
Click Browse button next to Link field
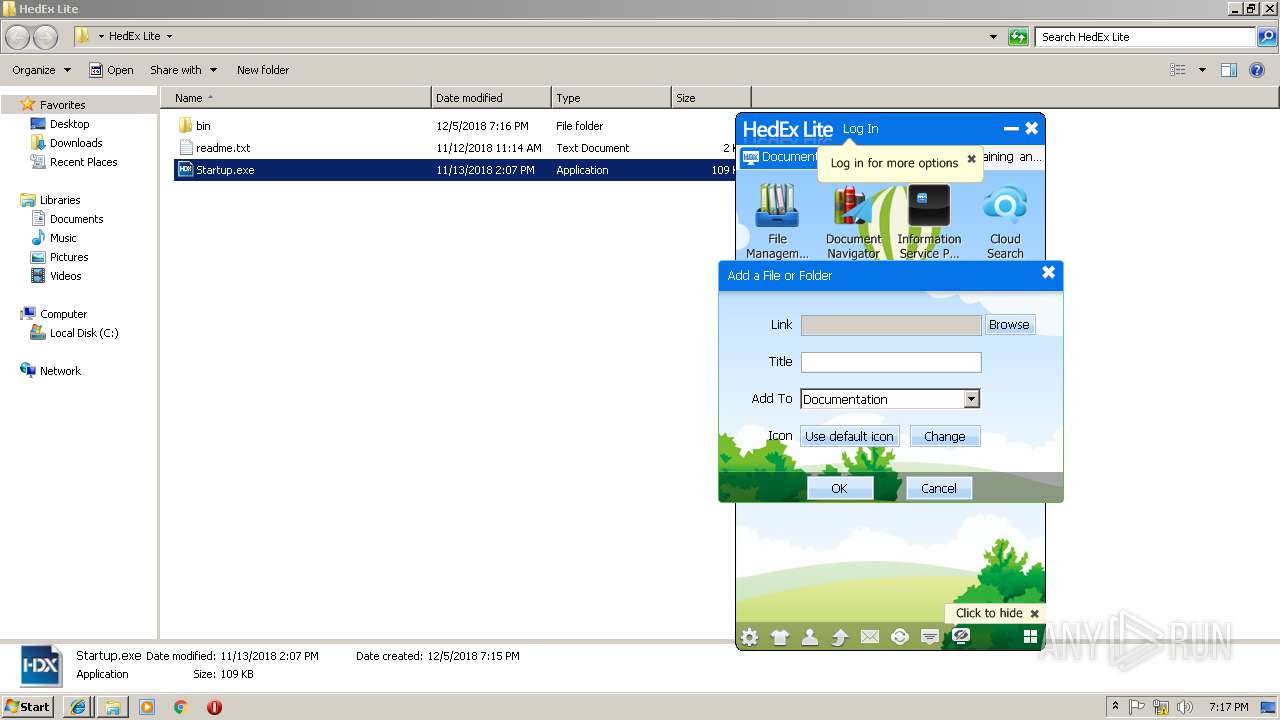click(x=1009, y=325)
